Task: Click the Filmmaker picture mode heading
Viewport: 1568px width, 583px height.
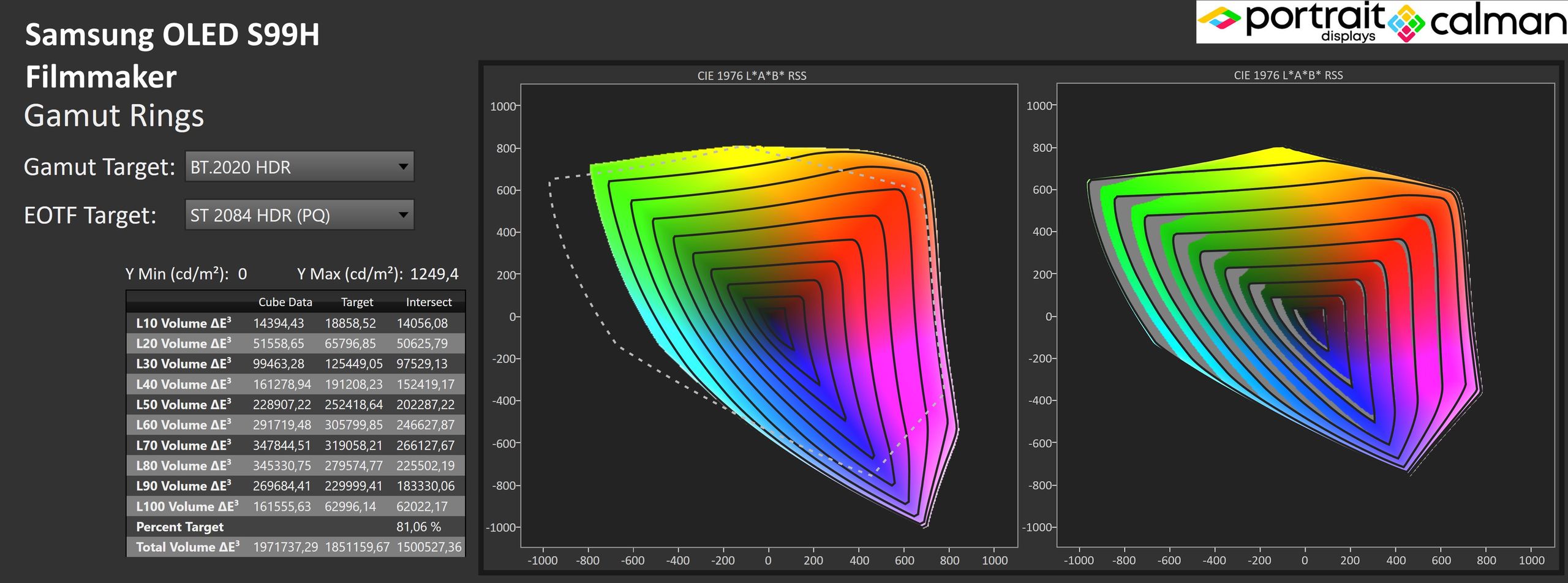Action: [101, 77]
